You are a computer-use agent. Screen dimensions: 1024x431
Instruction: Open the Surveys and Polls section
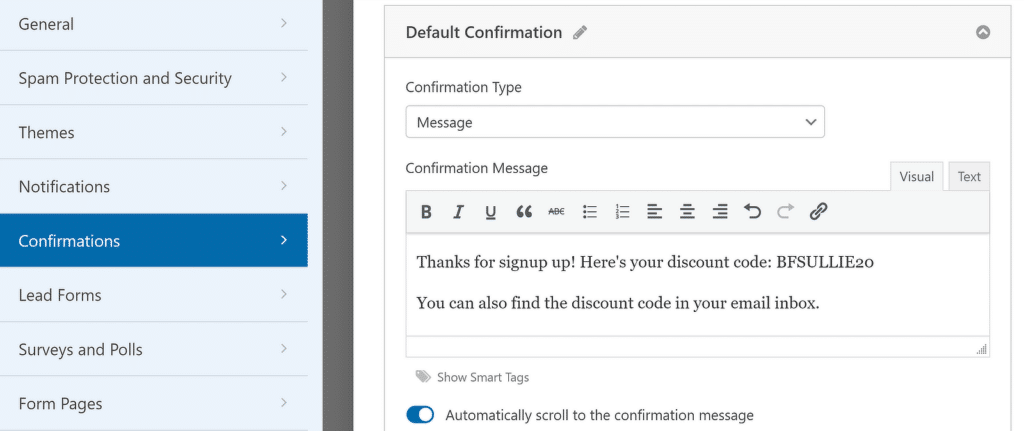[x=153, y=349]
